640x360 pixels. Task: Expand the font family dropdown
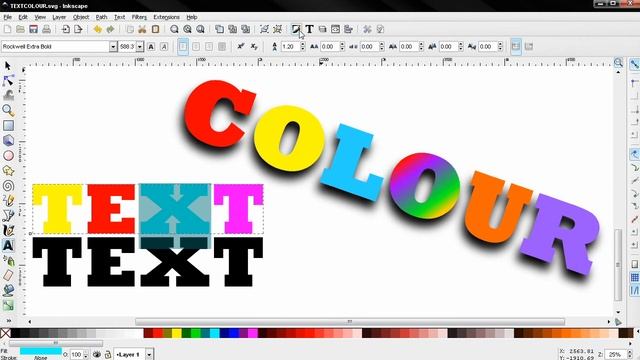click(x=113, y=47)
